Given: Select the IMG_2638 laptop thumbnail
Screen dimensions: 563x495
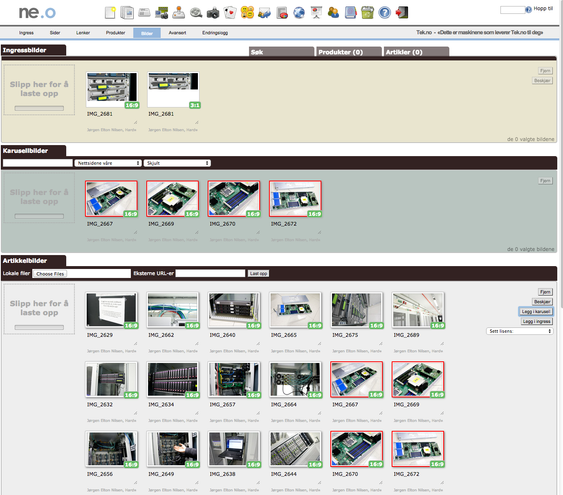Looking at the screenshot, I should click(x=234, y=449).
